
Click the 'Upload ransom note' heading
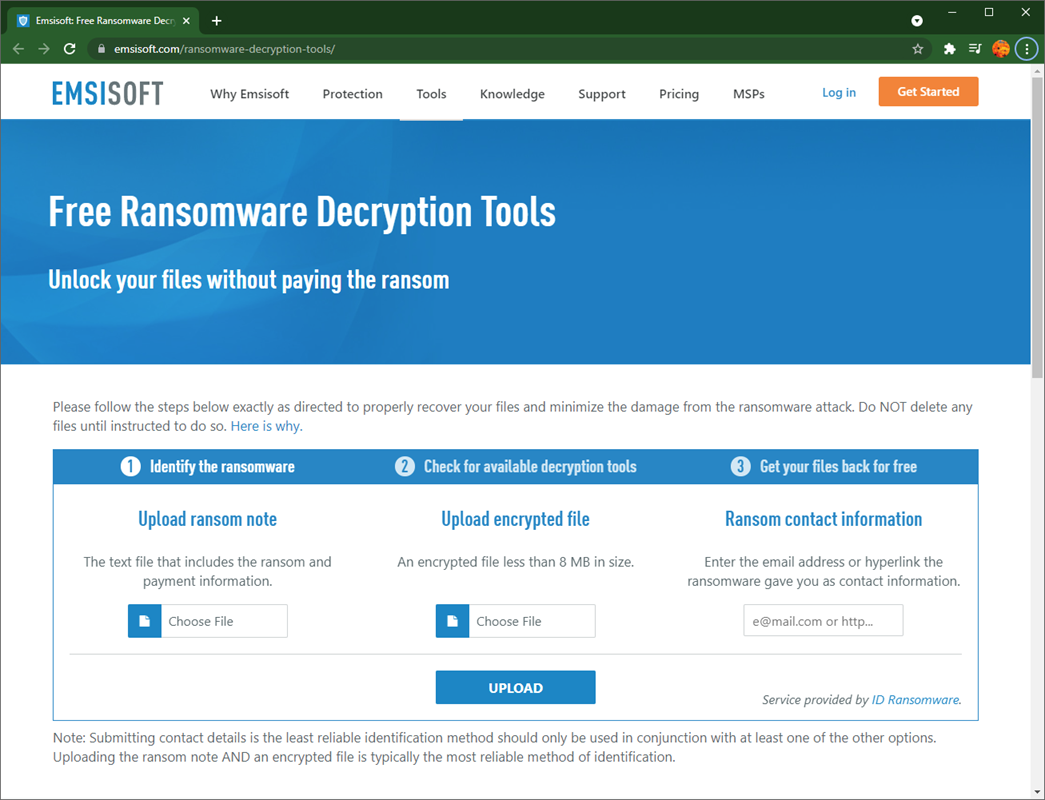point(207,519)
